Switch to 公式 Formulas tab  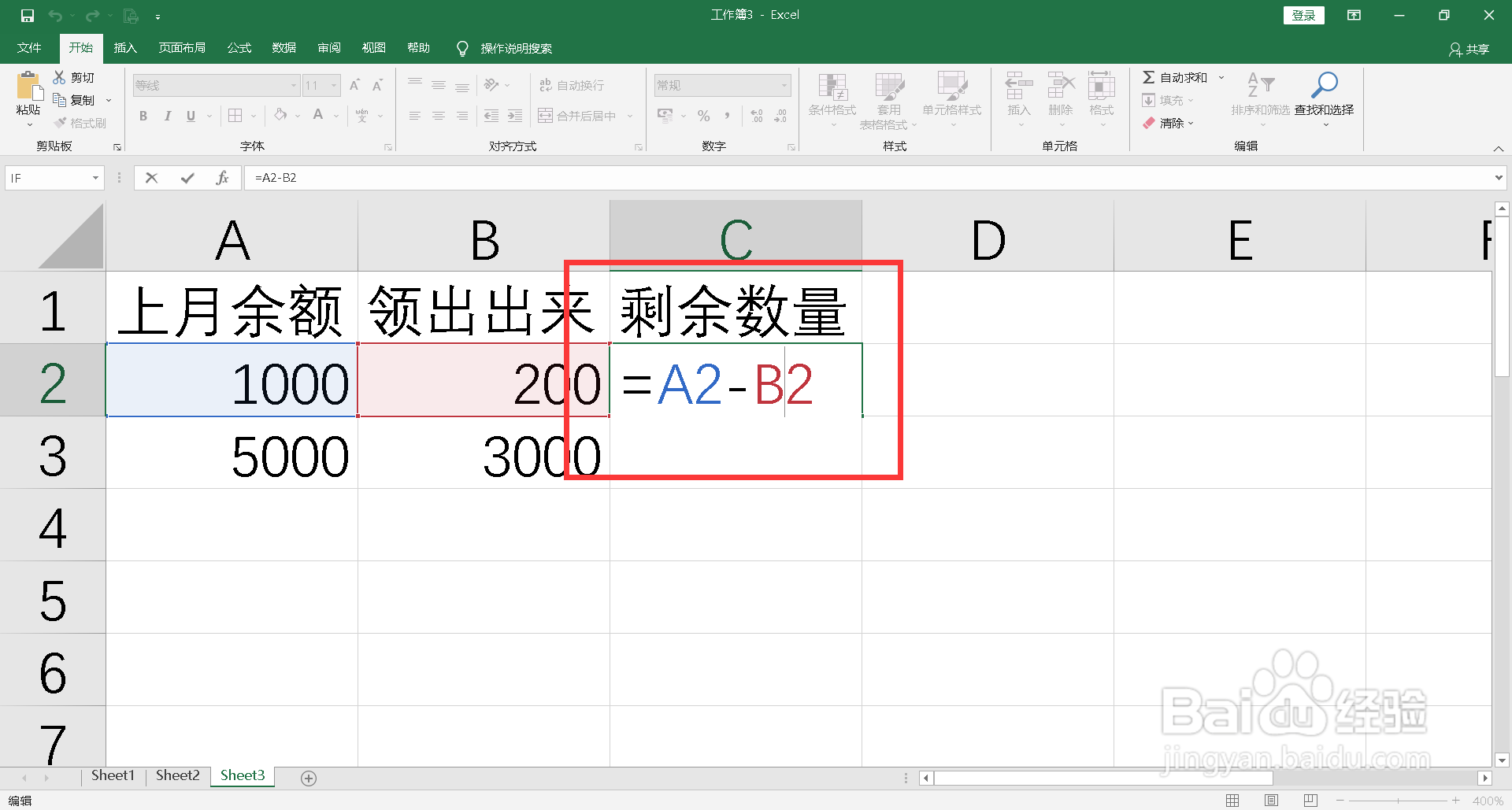coord(239,49)
